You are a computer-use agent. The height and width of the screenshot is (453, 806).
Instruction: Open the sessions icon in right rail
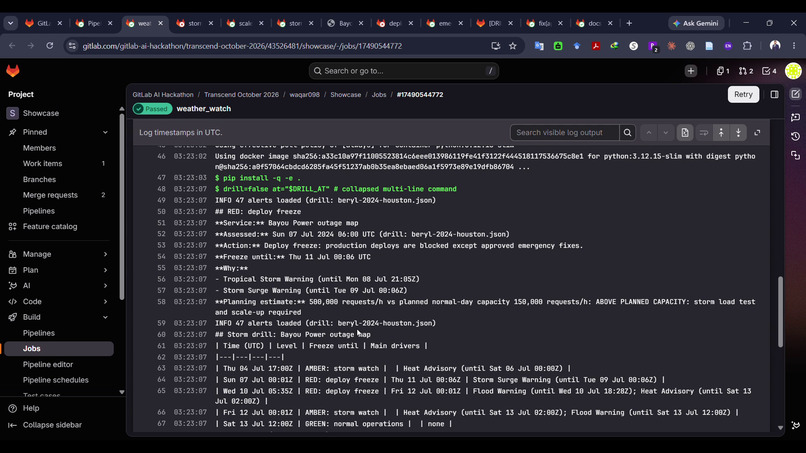(x=795, y=155)
